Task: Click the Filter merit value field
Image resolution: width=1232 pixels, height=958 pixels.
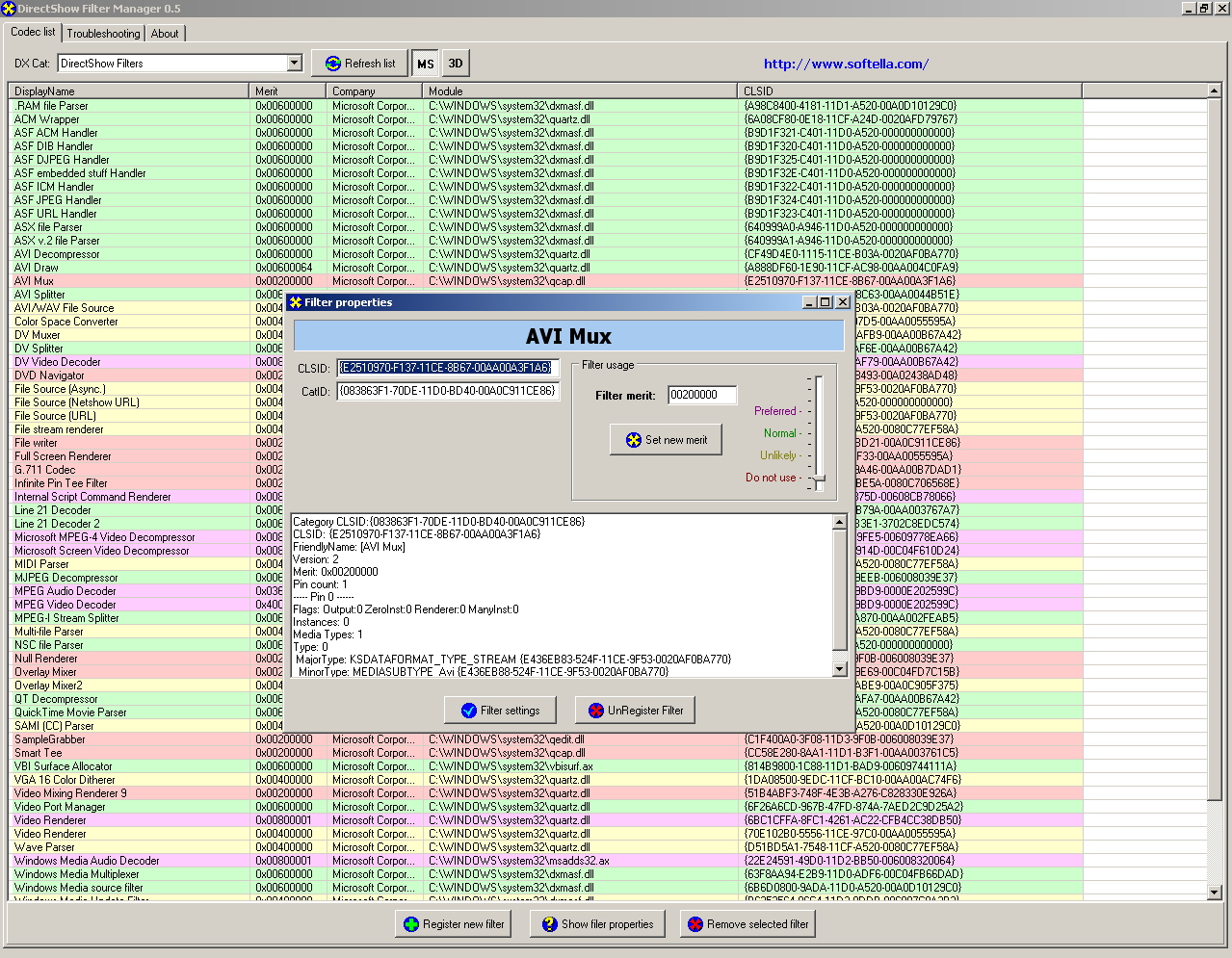Action: (701, 395)
